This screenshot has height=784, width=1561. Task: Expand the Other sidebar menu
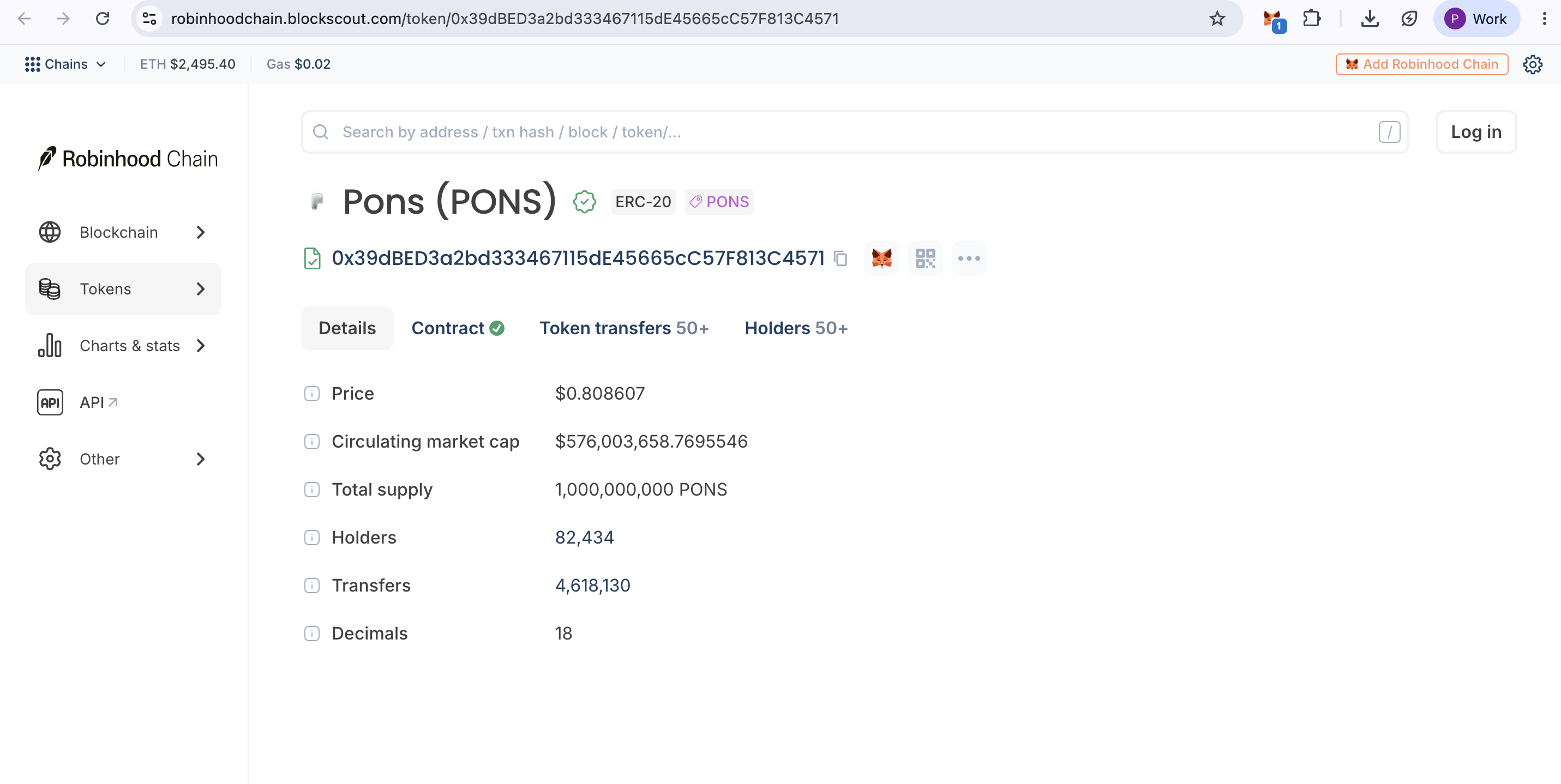coord(123,459)
